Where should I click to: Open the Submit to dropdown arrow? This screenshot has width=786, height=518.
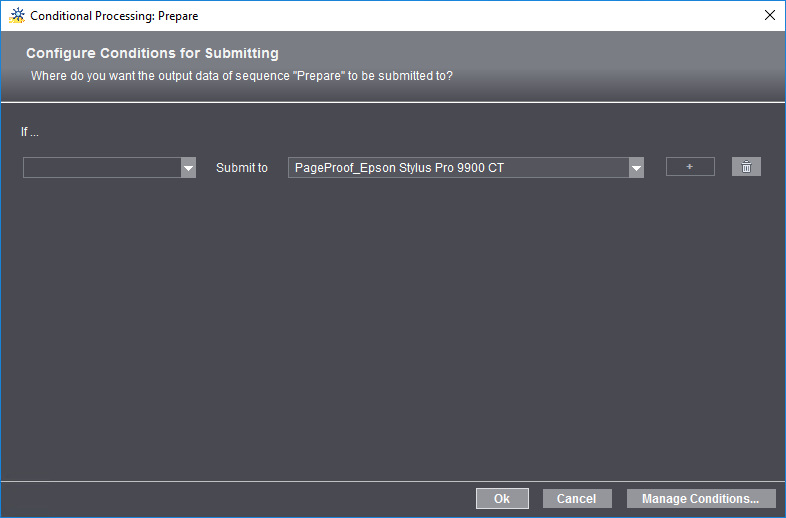[x=636, y=168]
